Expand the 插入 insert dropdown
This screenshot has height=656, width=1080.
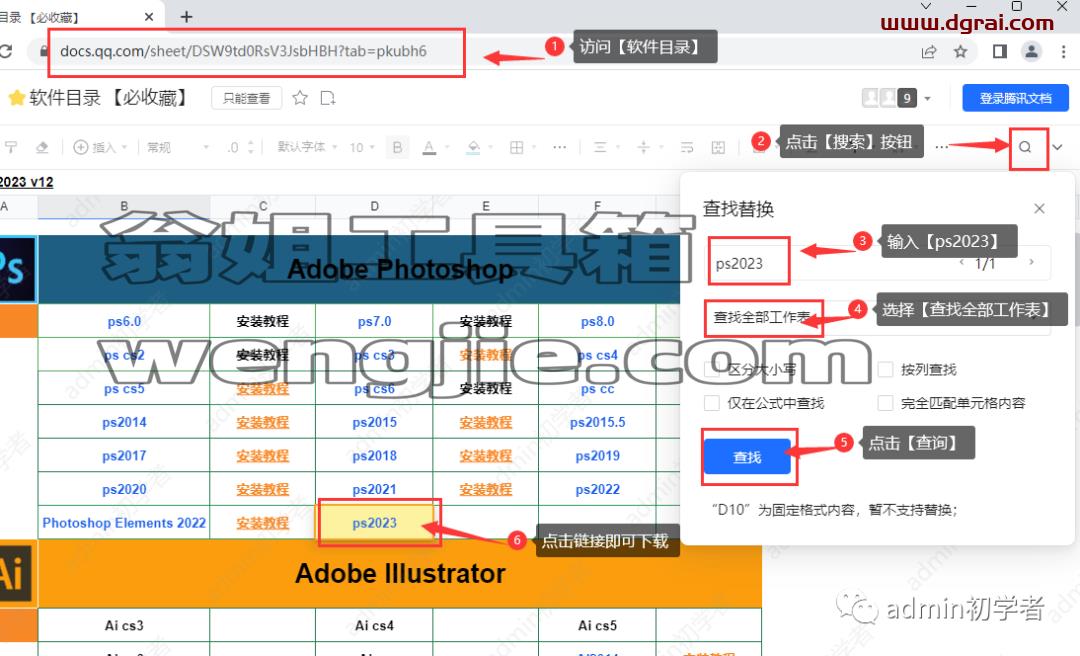coord(101,147)
